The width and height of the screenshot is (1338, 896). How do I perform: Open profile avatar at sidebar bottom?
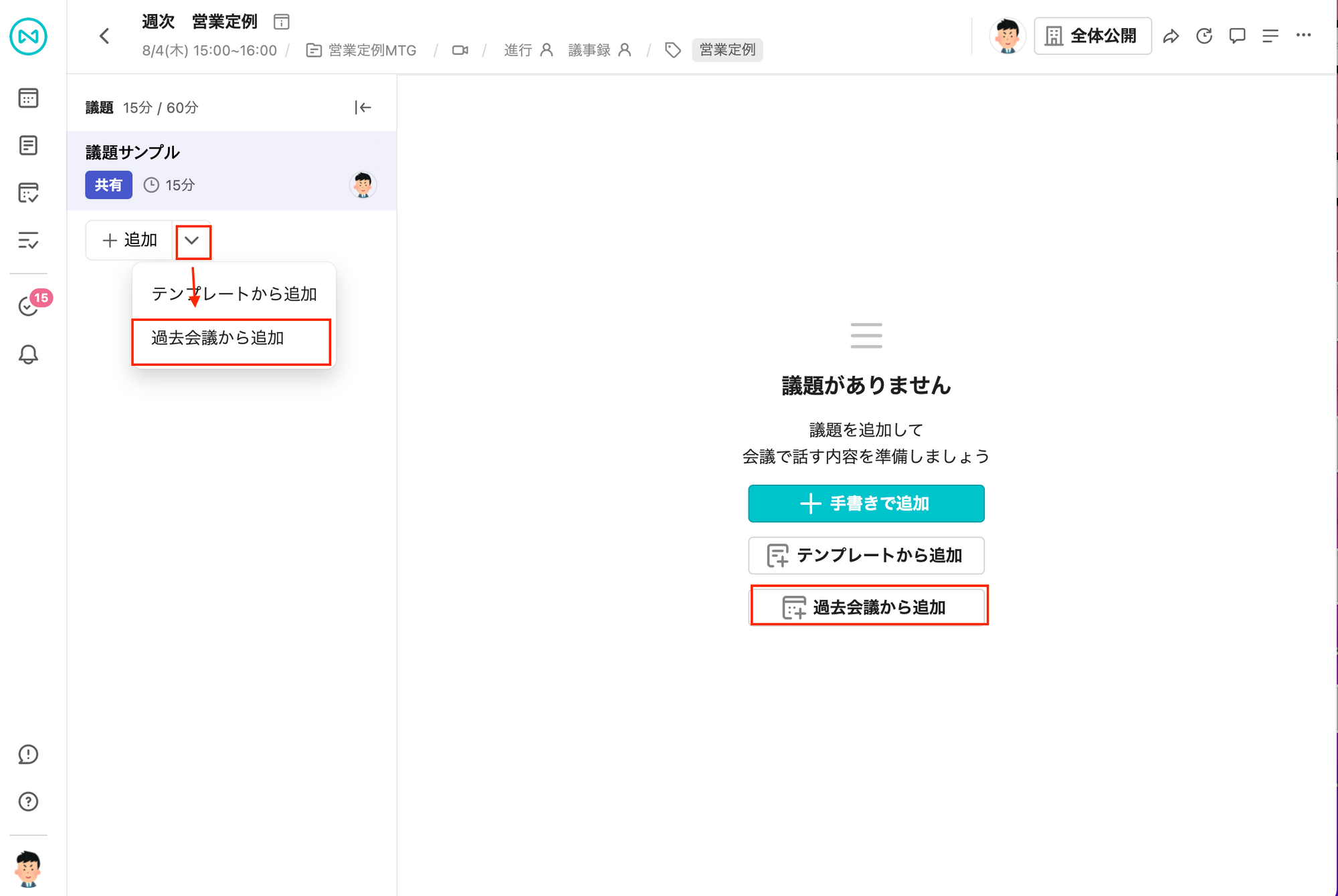tap(28, 868)
